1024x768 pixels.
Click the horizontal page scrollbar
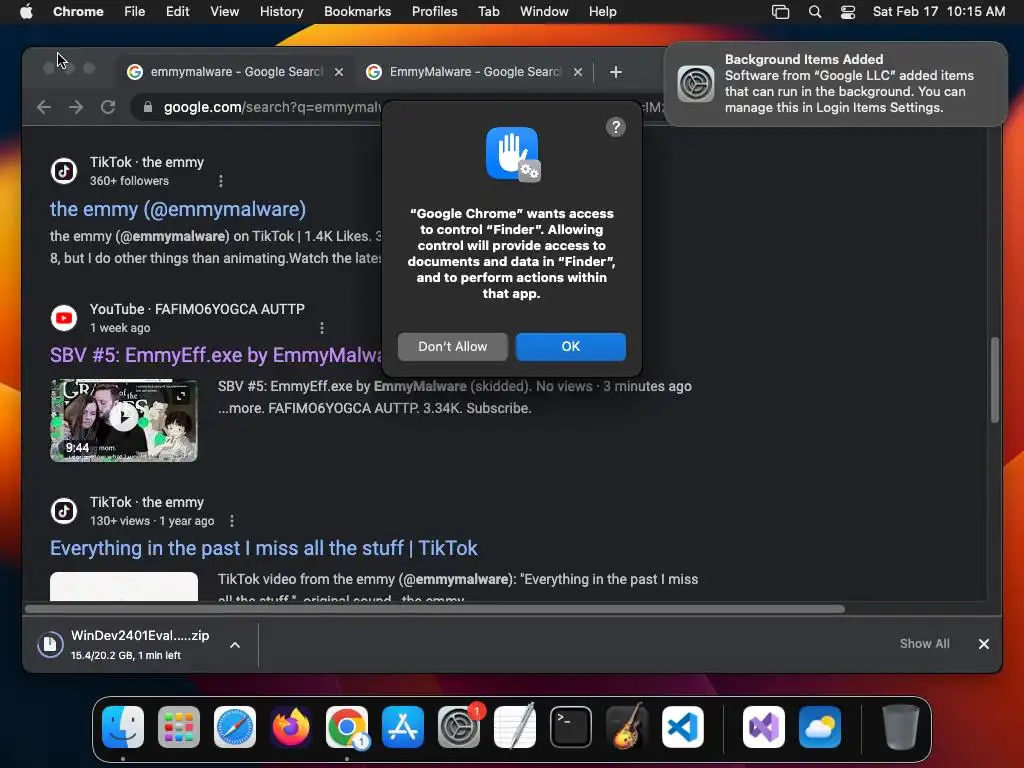tap(435, 609)
